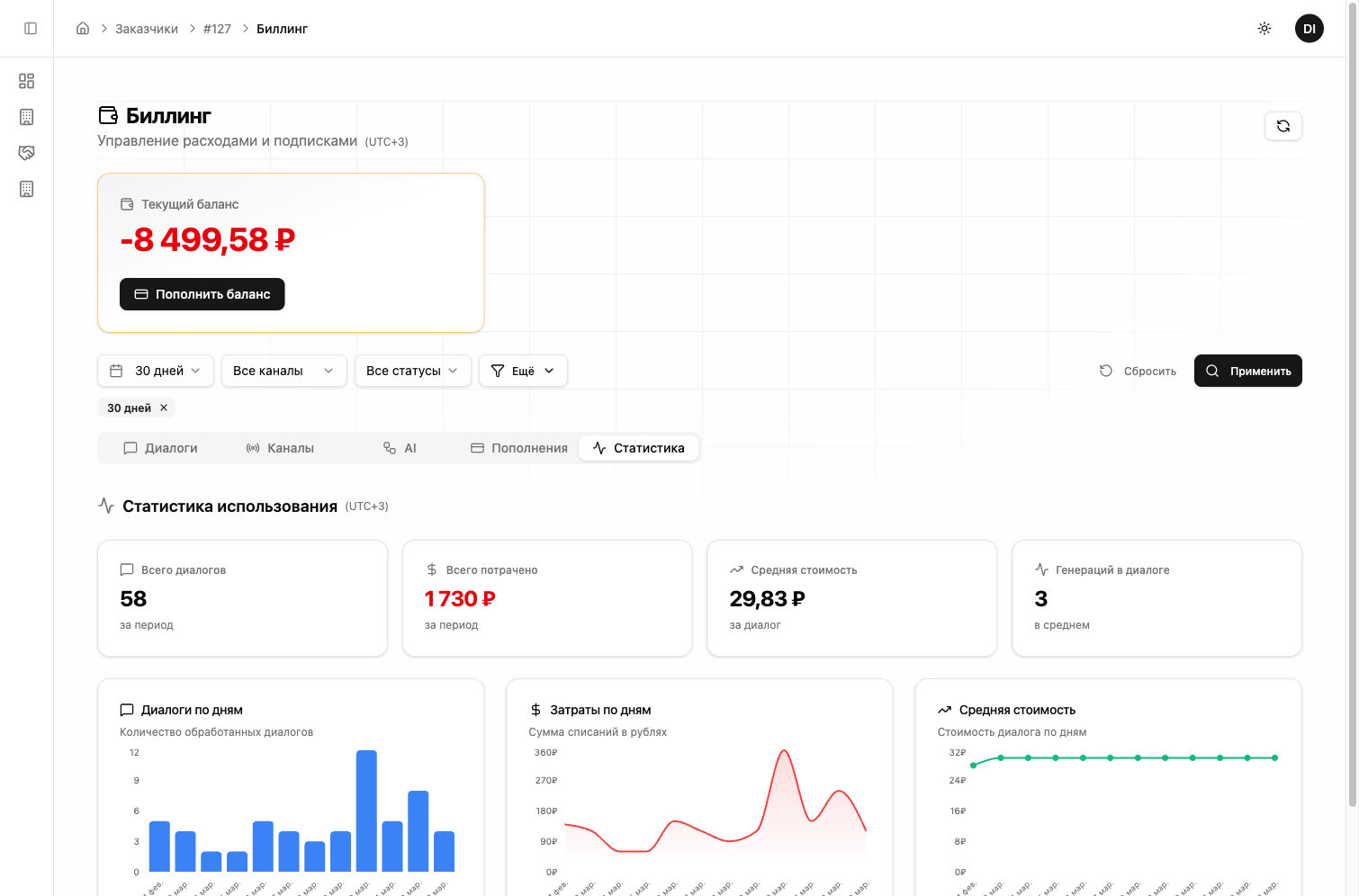Image resolution: width=1359 pixels, height=896 pixels.
Task: Select the Пополнения tab
Action: (x=519, y=448)
